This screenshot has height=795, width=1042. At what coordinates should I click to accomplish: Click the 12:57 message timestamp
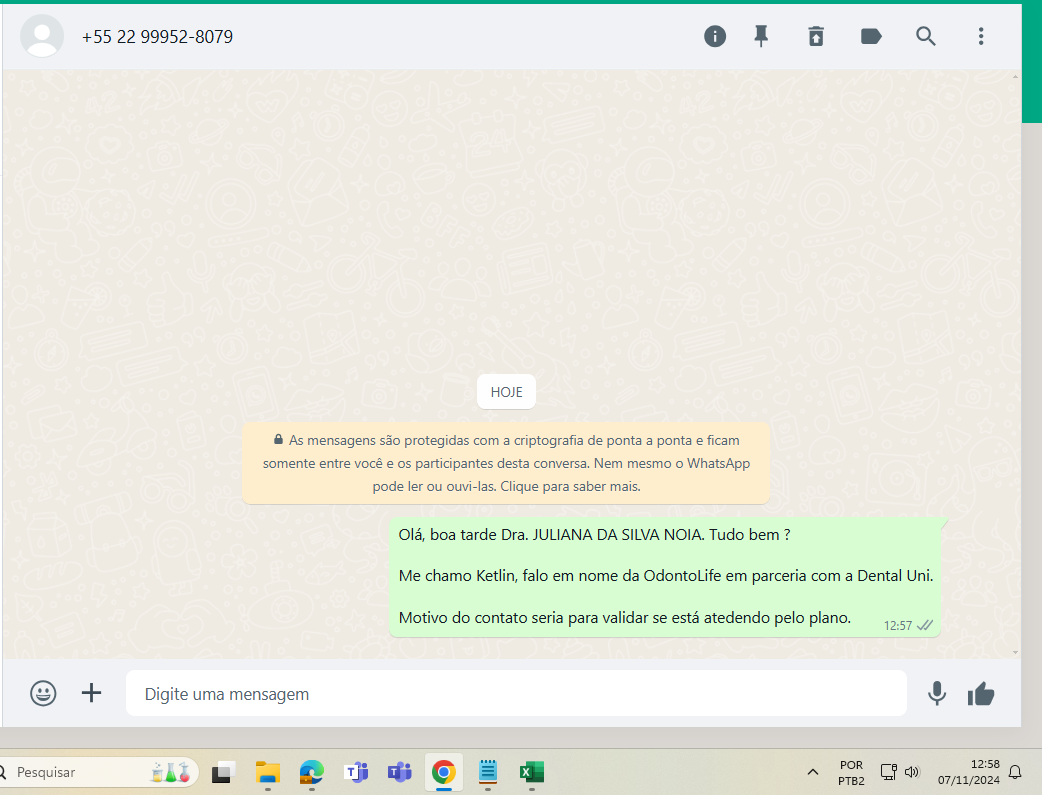(x=898, y=625)
